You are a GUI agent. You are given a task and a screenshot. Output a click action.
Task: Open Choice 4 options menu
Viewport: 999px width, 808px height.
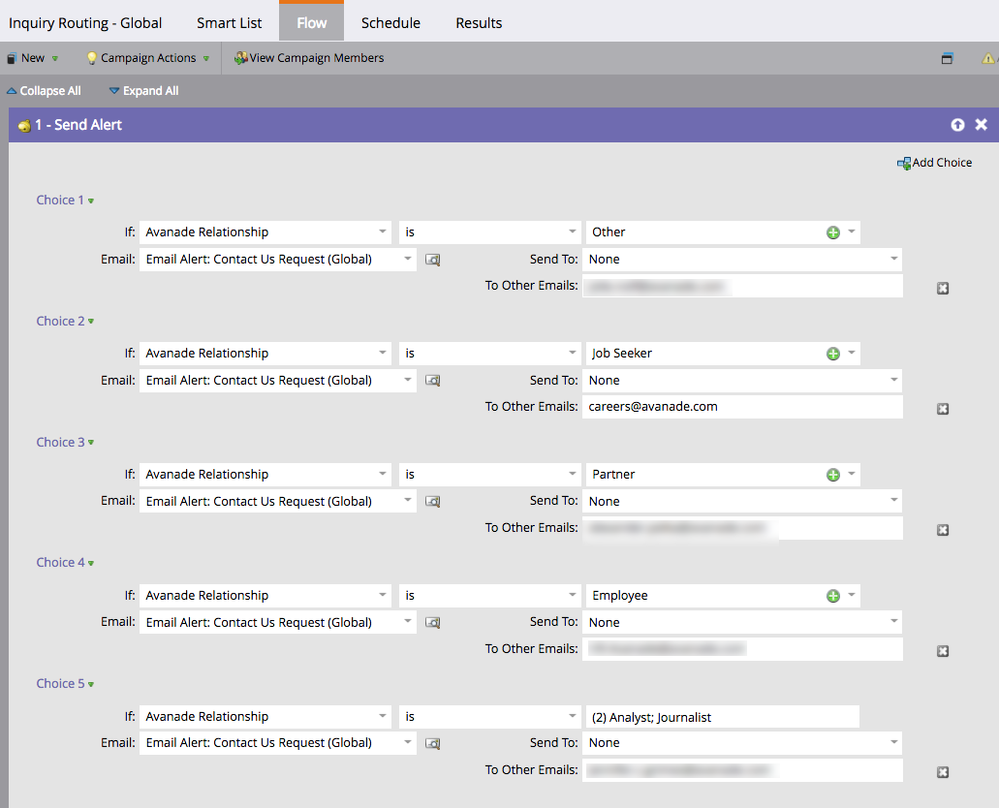pyautogui.click(x=91, y=563)
